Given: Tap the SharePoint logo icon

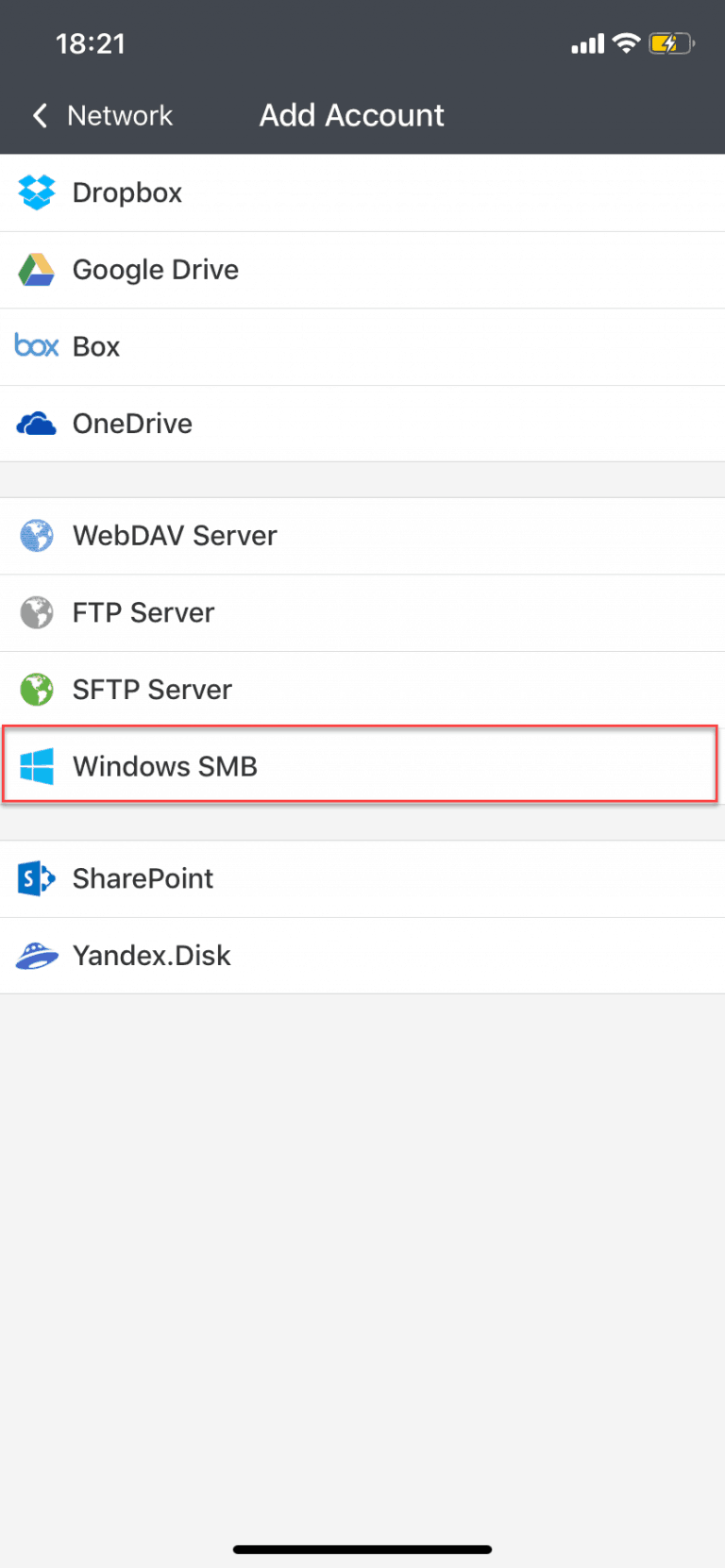Looking at the screenshot, I should click(x=37, y=878).
